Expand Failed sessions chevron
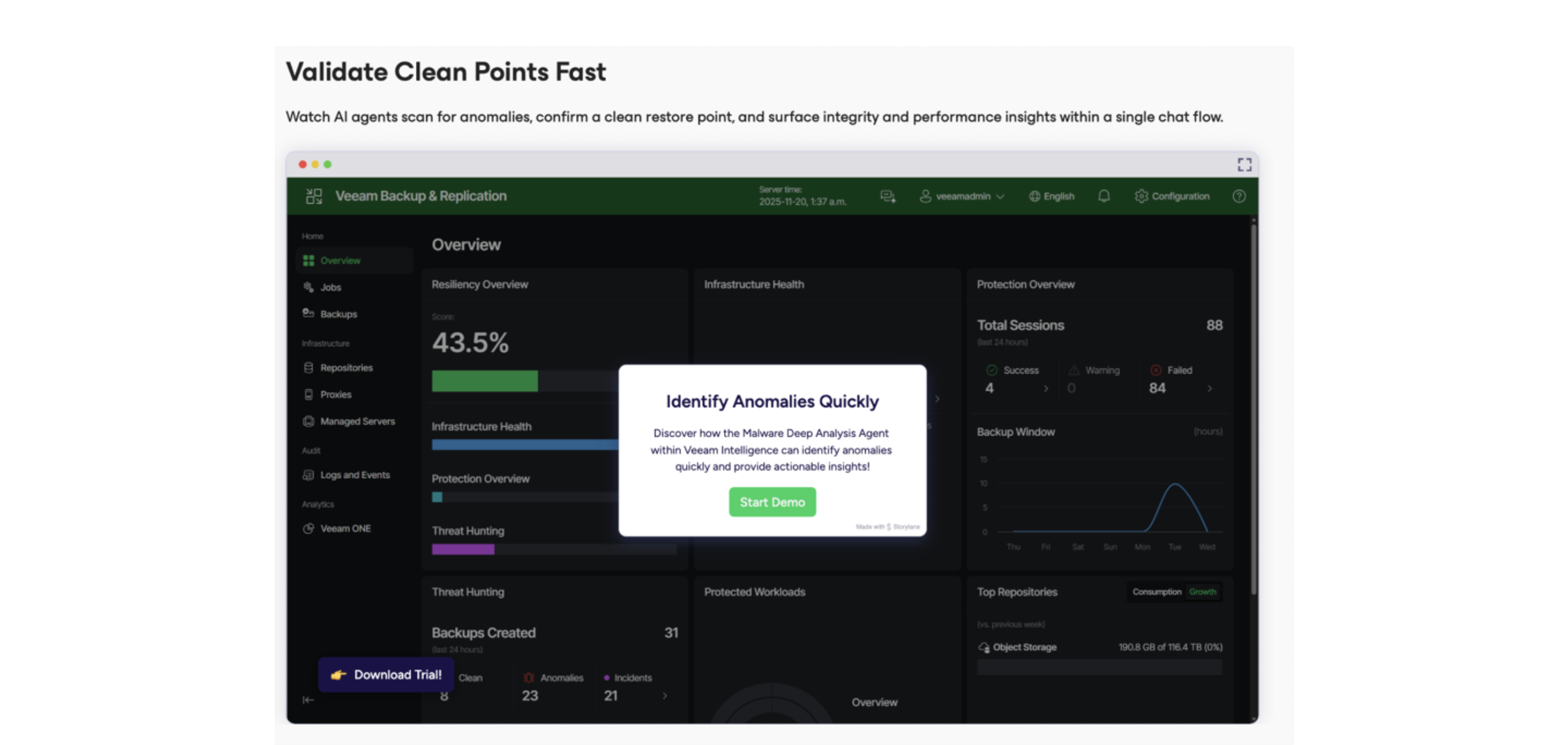The image size is (1568, 745). (x=1209, y=388)
